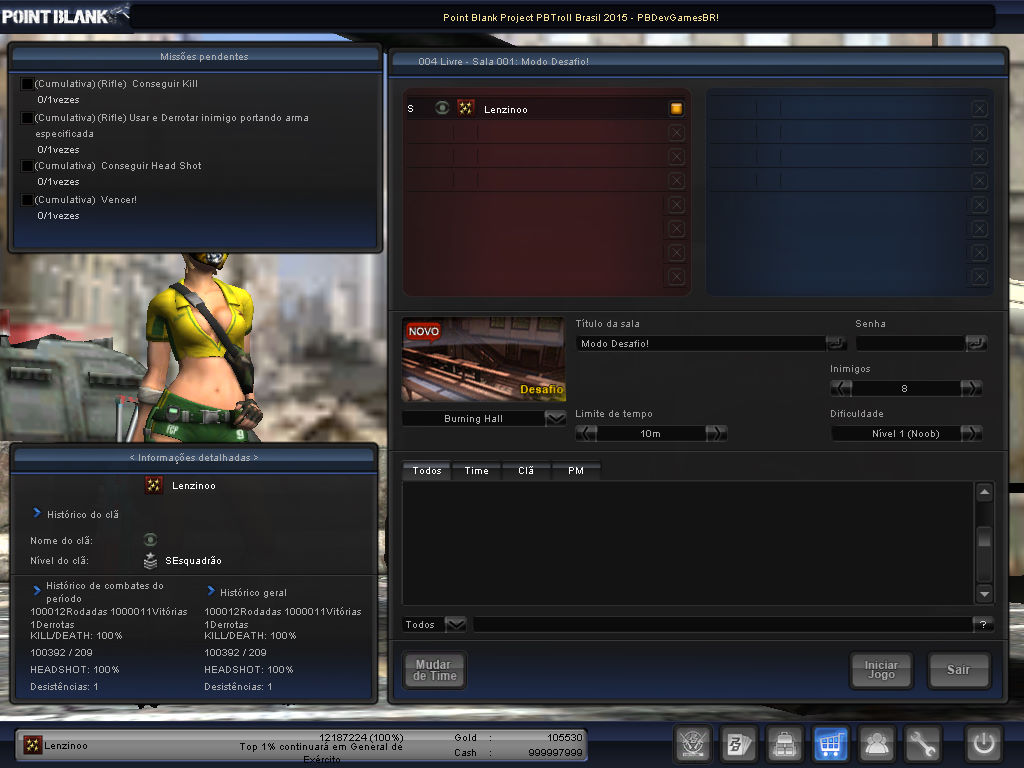Click the Informações detalhadas header

194,457
